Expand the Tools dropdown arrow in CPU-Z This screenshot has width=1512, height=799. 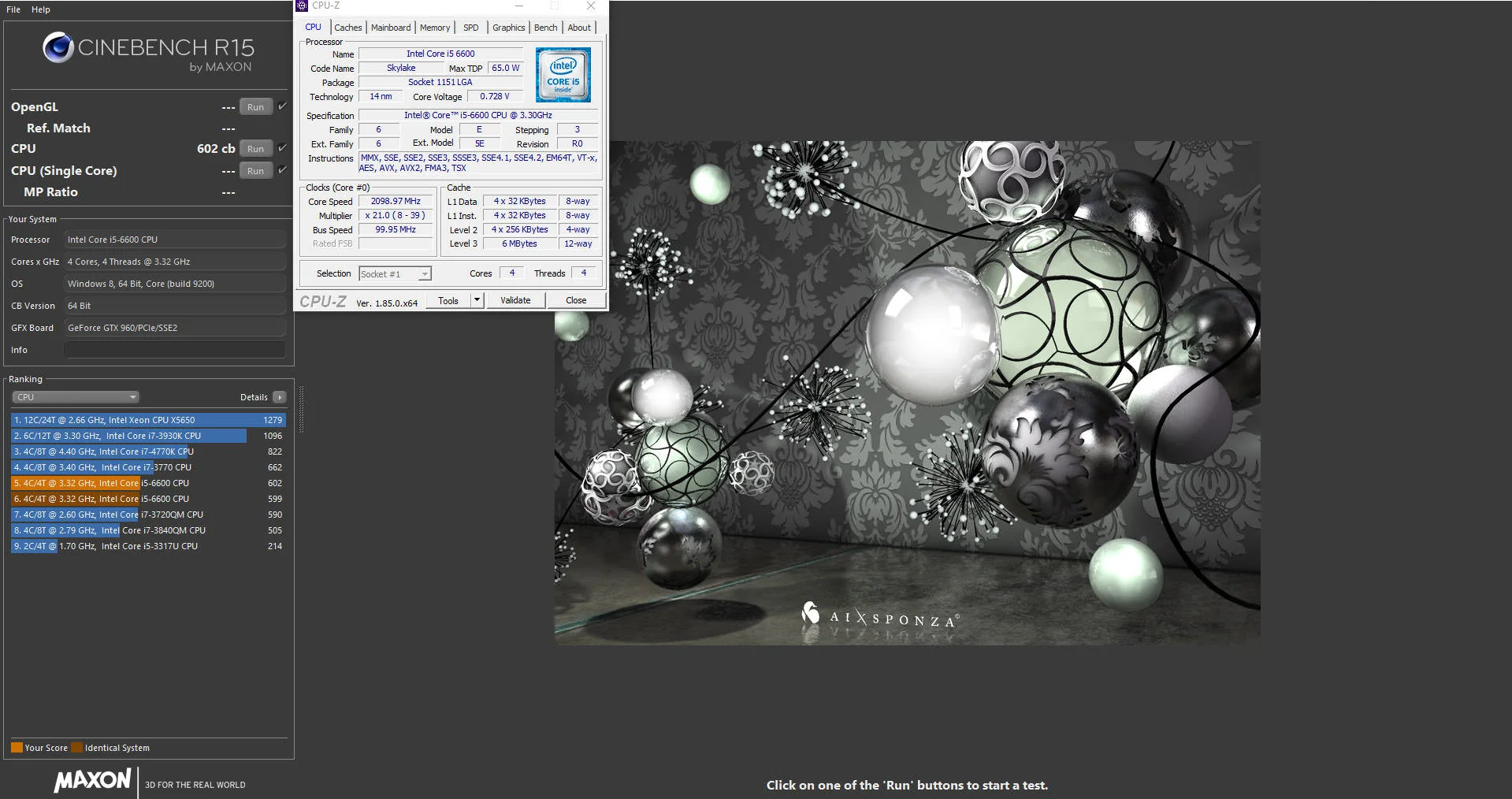[477, 300]
